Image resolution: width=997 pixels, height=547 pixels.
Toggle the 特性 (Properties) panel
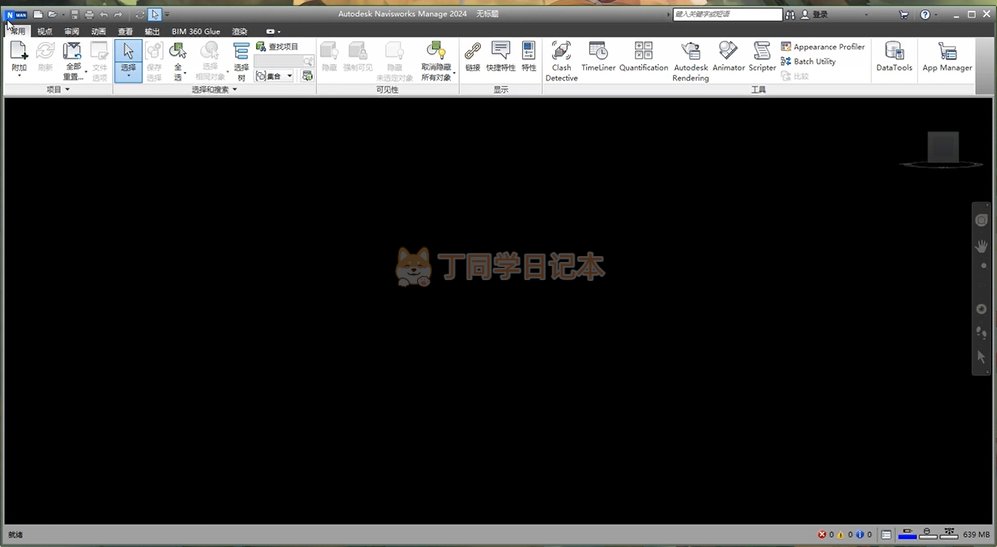528,56
